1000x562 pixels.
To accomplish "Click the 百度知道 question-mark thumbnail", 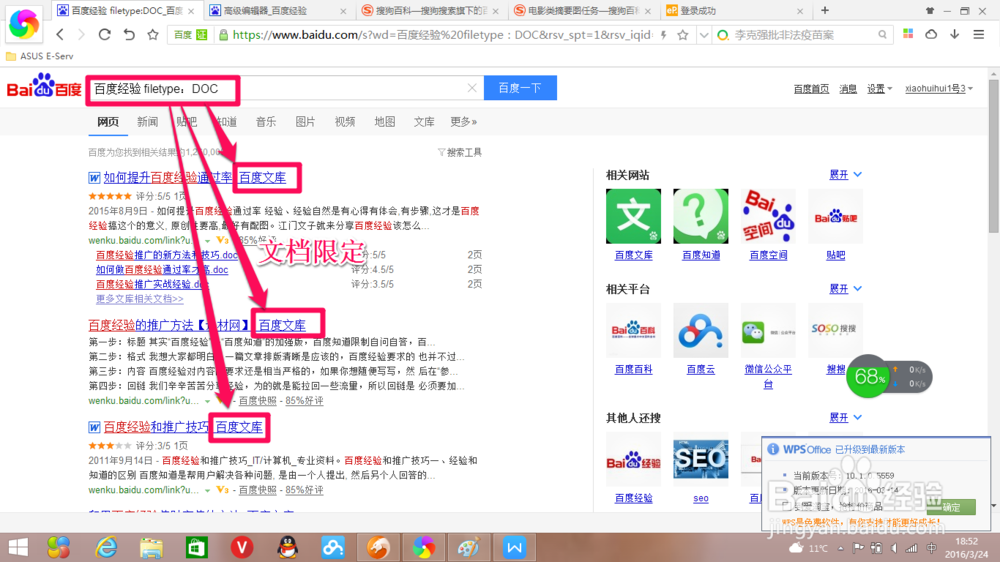I will [x=701, y=216].
